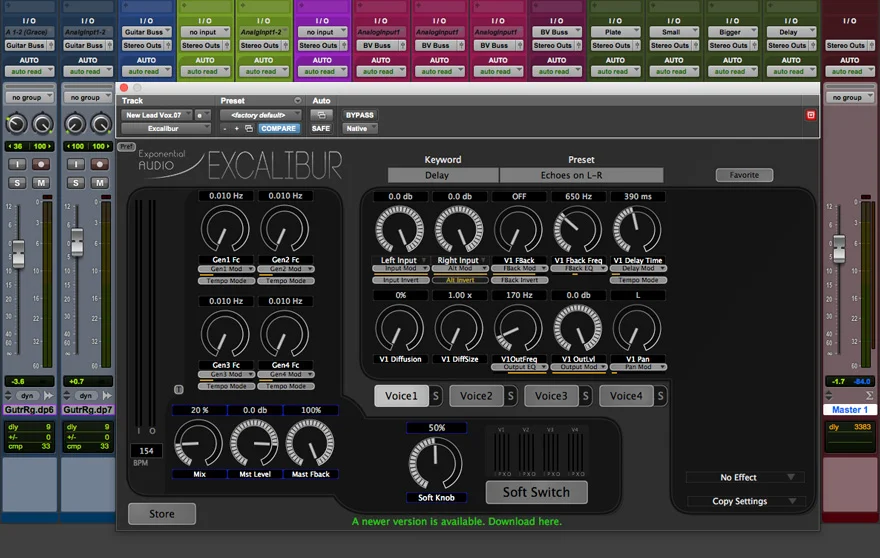This screenshot has height=558, width=880.
Task: Toggle Tempo Mode under Gen1 Fc
Action: click(226, 281)
